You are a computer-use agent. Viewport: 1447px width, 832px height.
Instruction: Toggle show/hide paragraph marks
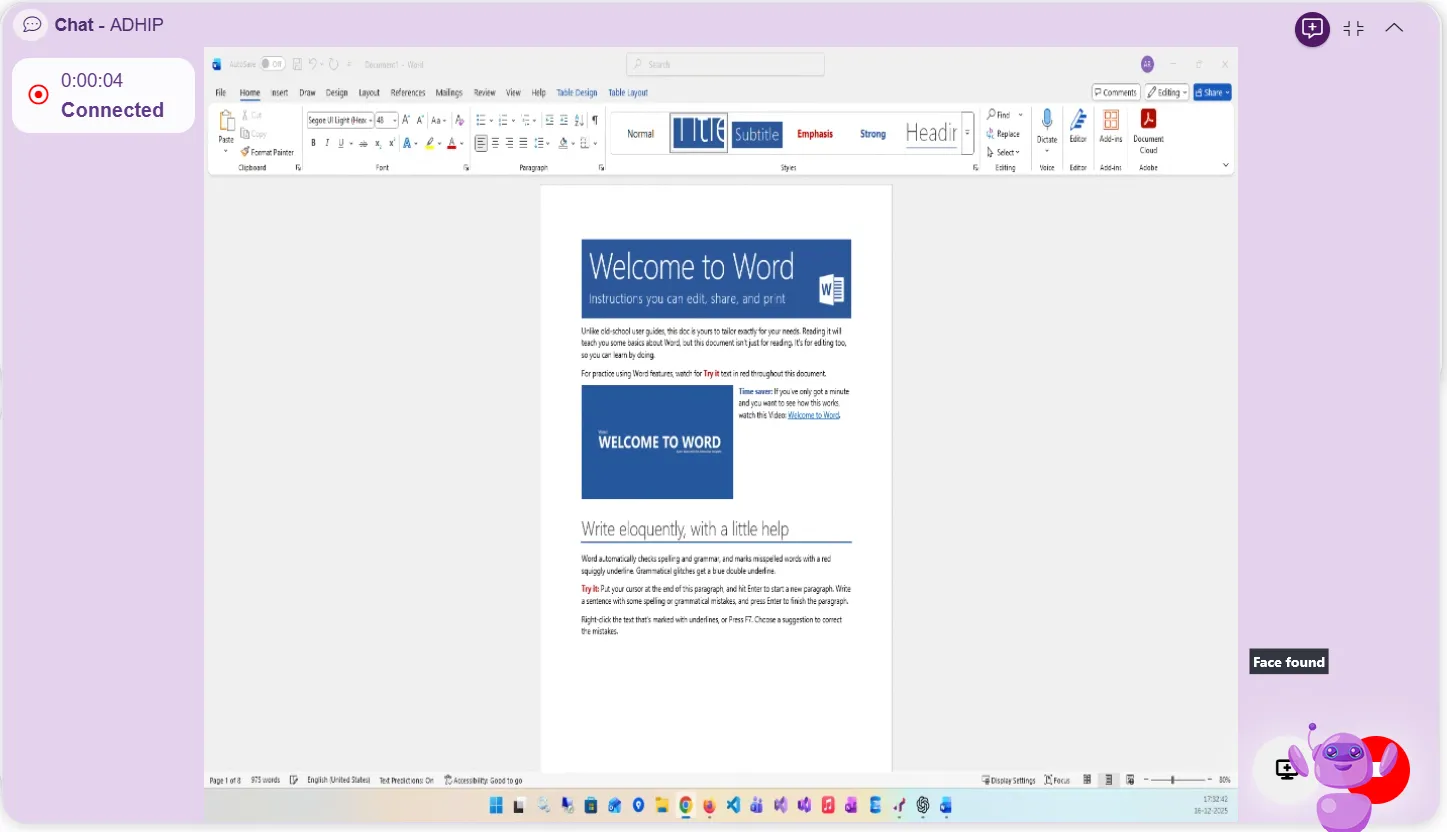[594, 120]
